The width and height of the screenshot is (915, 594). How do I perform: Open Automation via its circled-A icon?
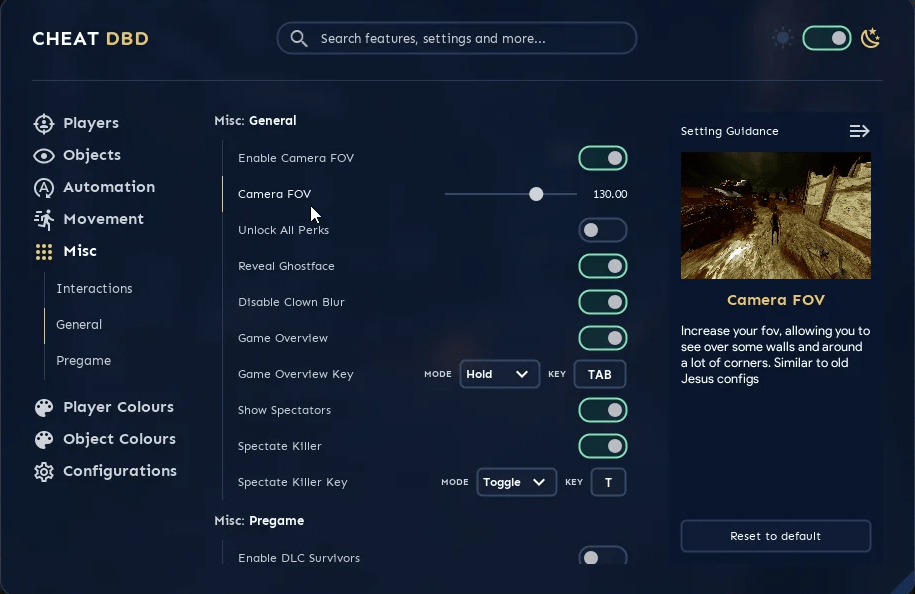pos(44,188)
